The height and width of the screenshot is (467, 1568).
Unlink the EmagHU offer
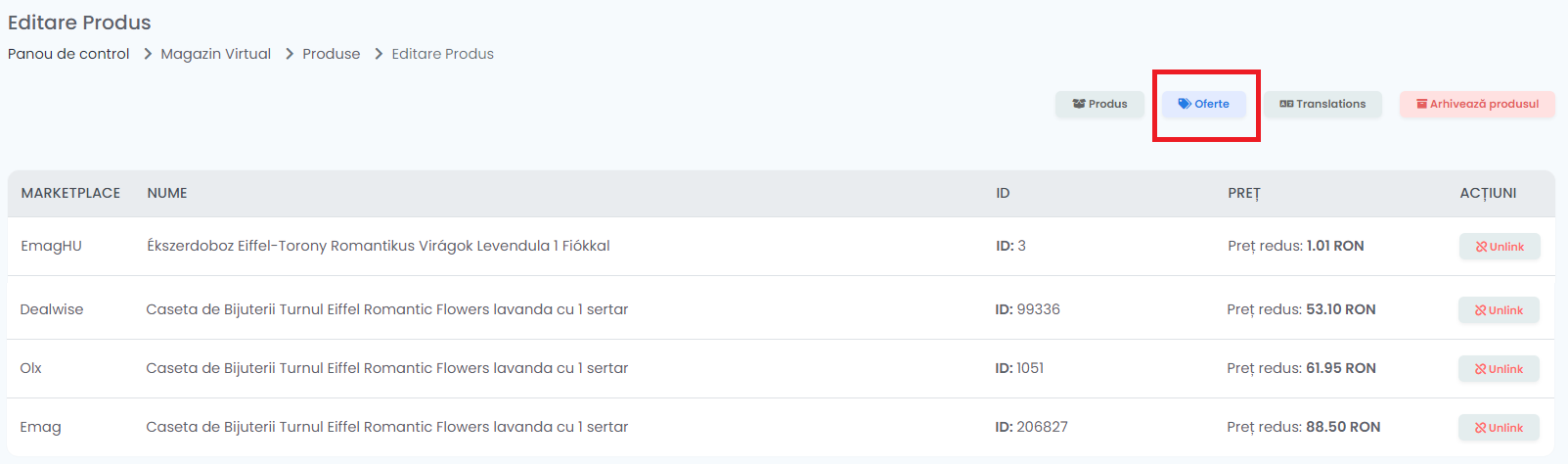[x=1500, y=247]
